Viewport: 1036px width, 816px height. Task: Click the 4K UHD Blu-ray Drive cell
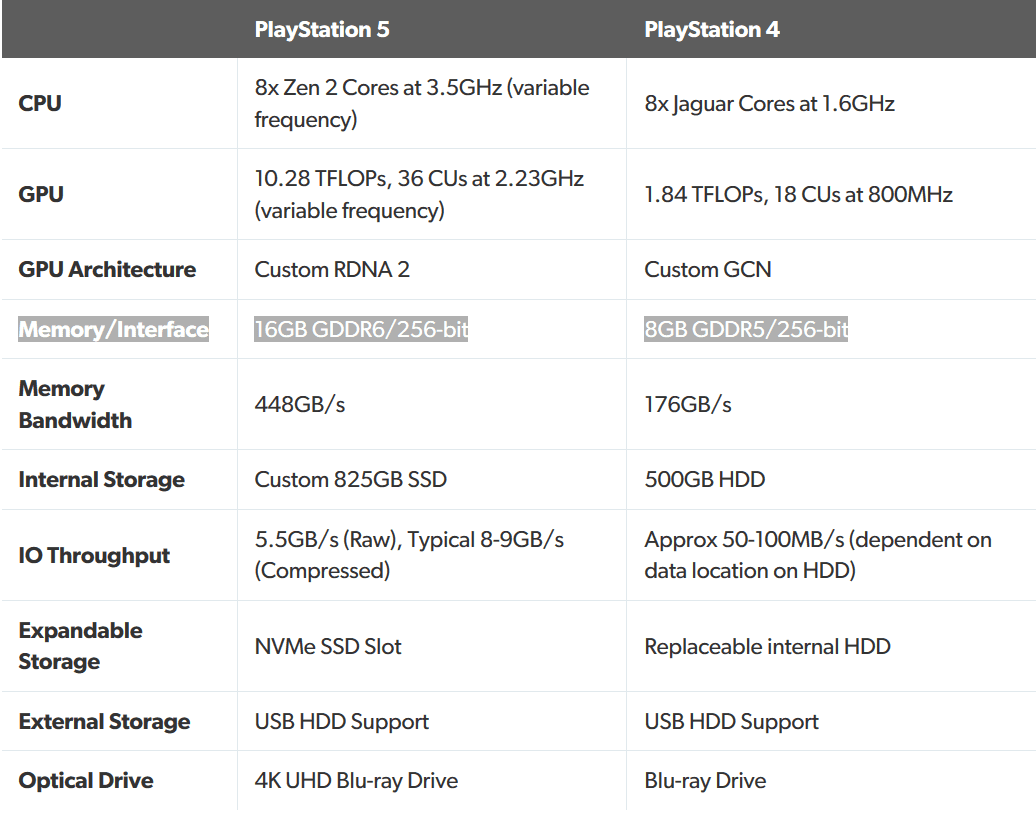(356, 781)
